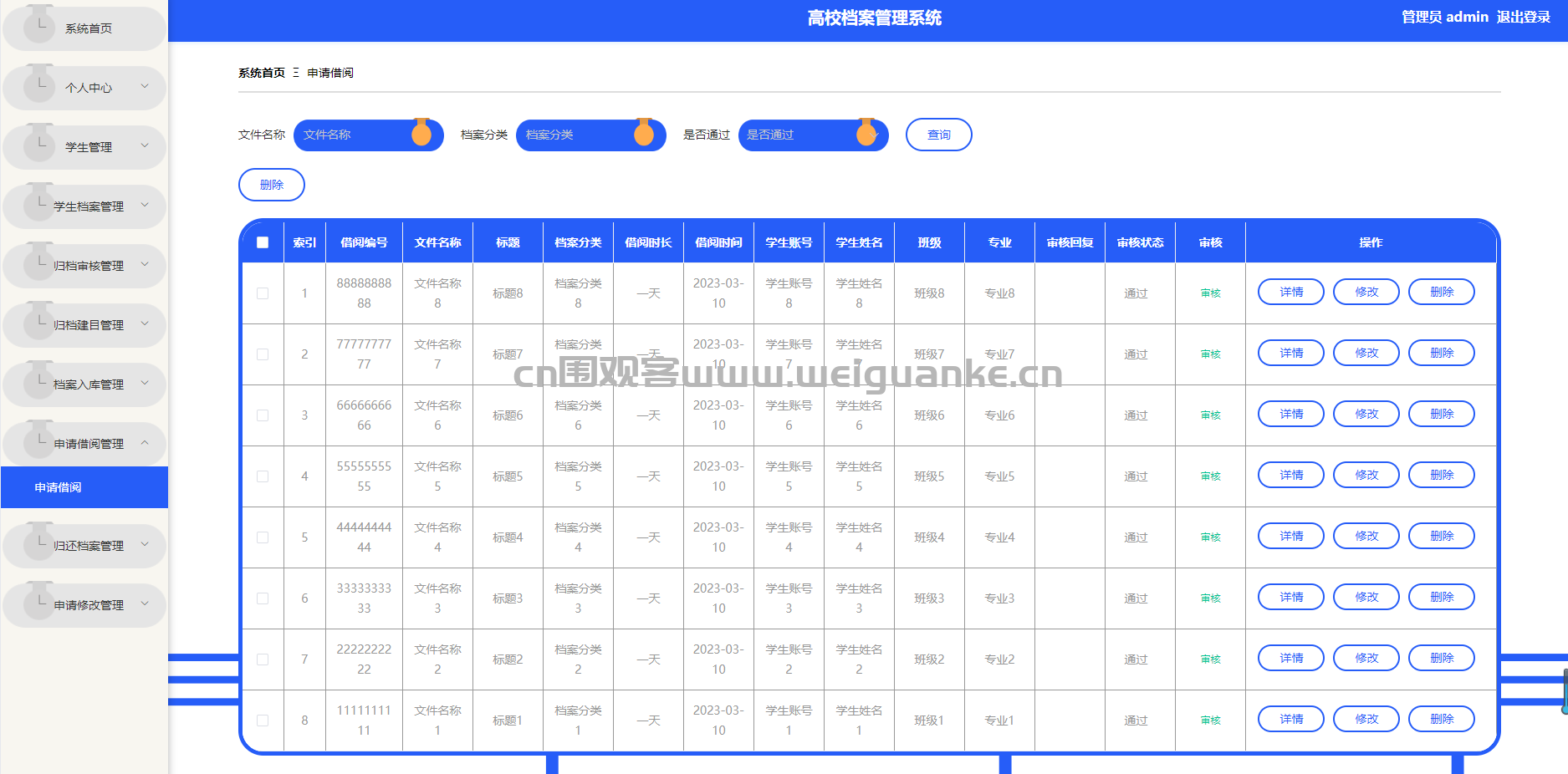This screenshot has width=1568, height=774.
Task: Click the green 审核 icon in row 4
Action: [1210, 476]
